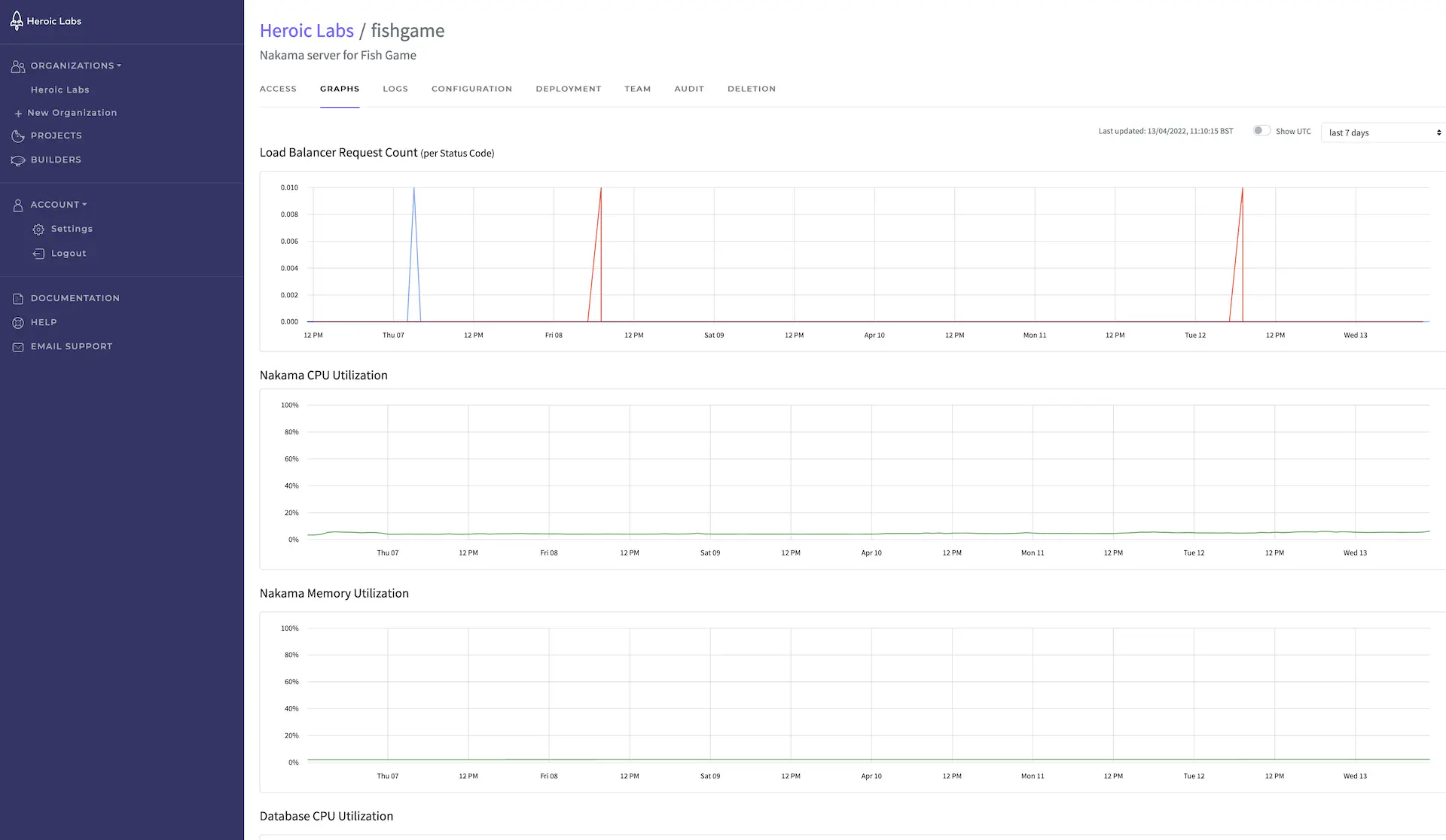Go to the Deployment tab
Image resolution: width=1446 pixels, height=840 pixels.
point(569,89)
